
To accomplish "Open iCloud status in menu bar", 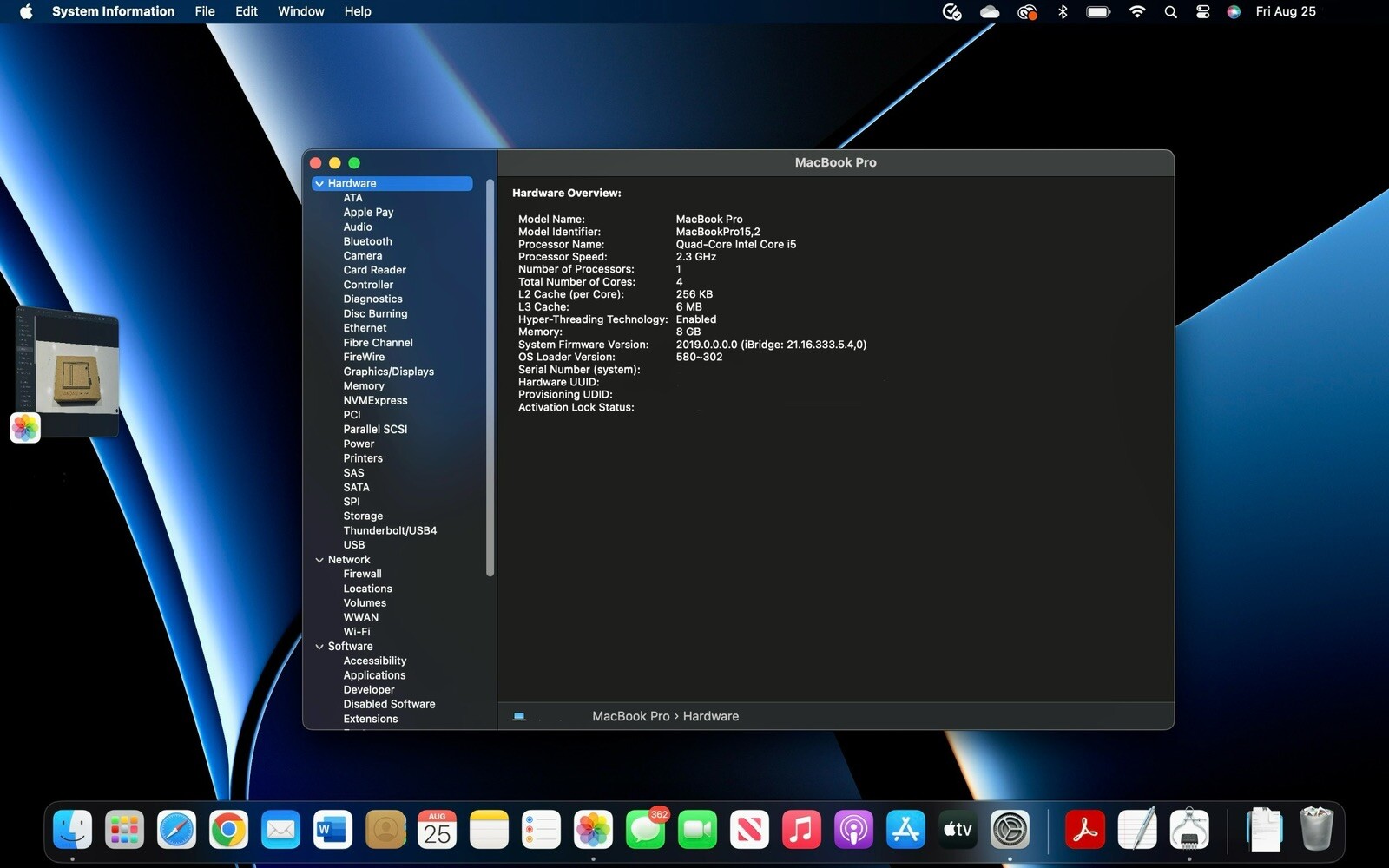I will tap(990, 11).
